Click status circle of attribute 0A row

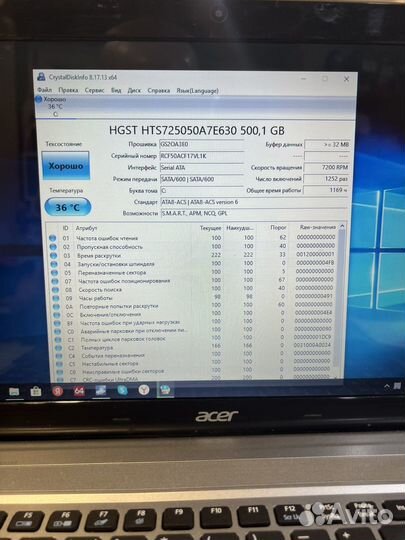pos(56,307)
